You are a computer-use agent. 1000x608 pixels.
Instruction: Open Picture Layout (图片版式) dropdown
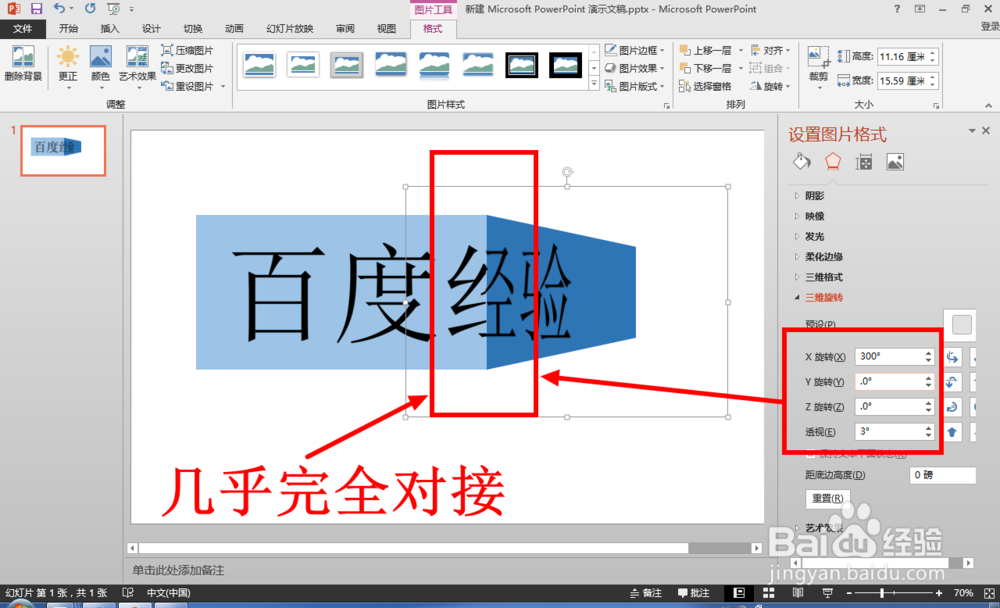[x=635, y=85]
